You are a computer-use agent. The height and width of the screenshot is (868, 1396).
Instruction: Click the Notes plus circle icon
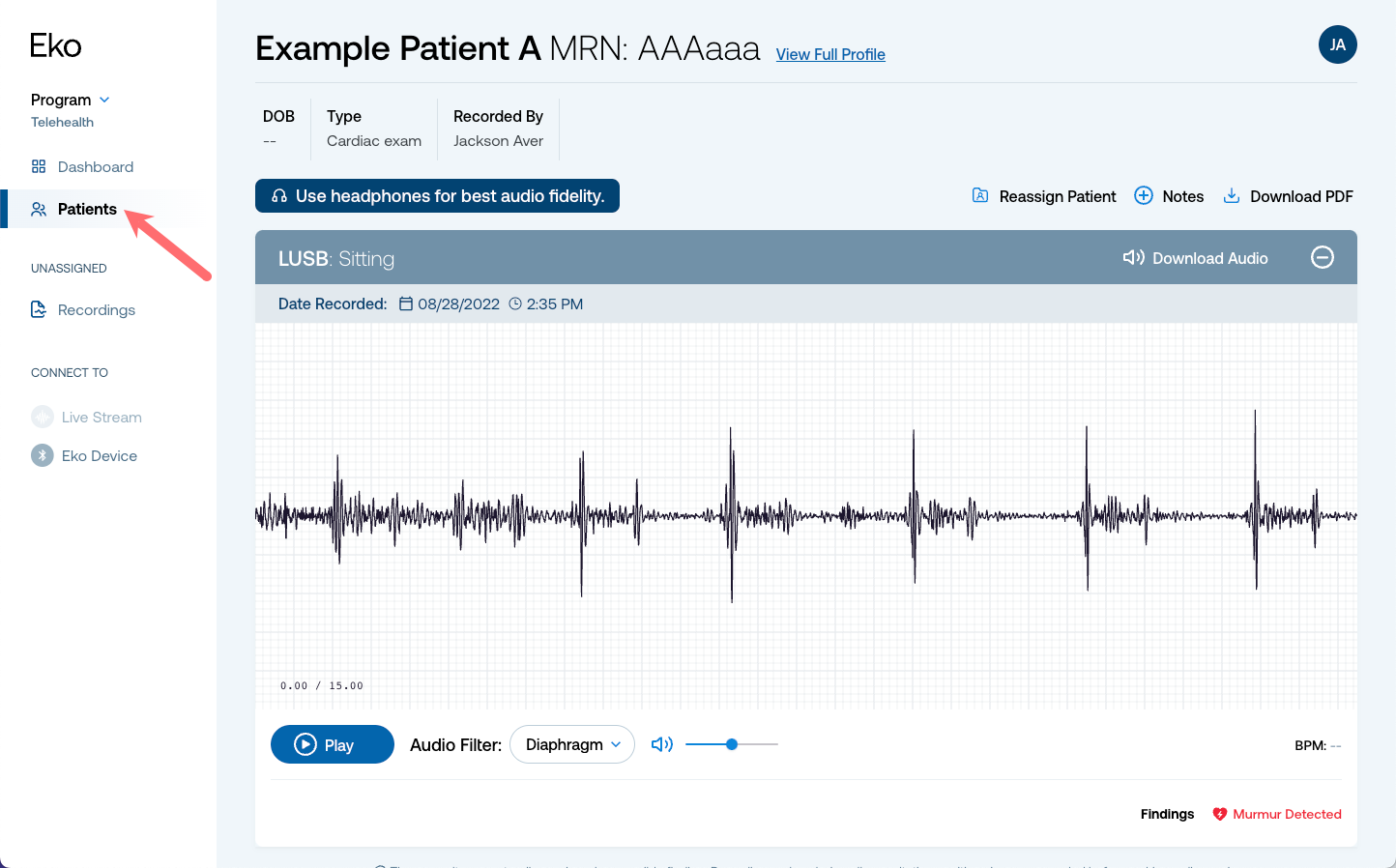[x=1144, y=195]
